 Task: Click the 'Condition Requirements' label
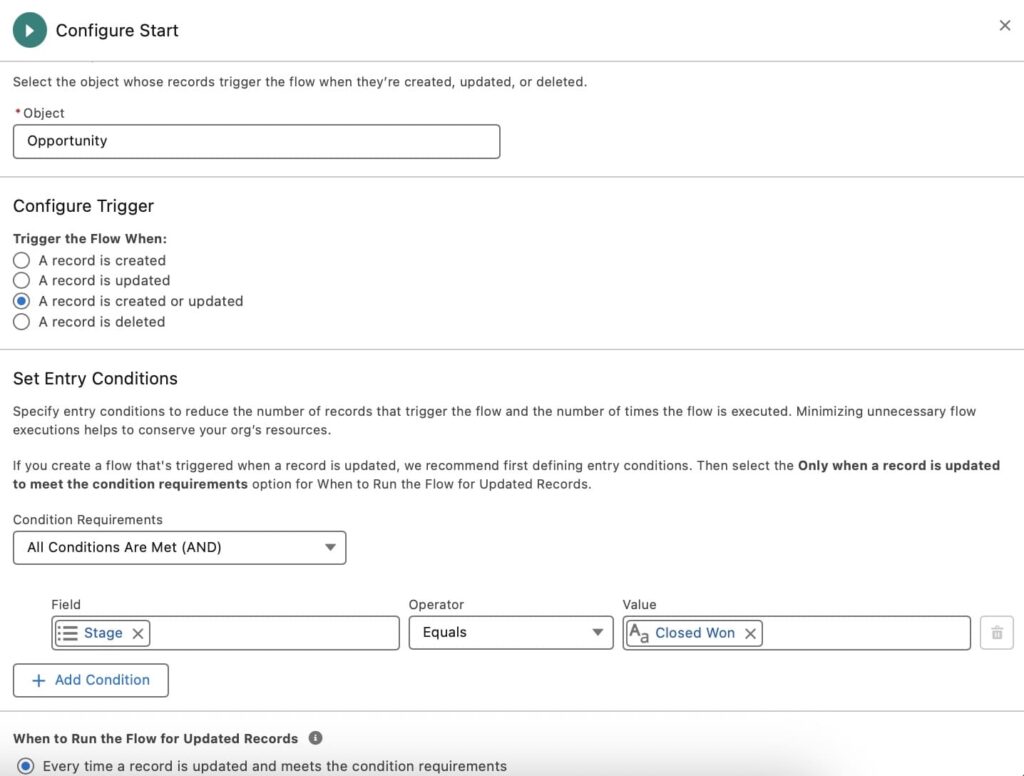tap(88, 520)
